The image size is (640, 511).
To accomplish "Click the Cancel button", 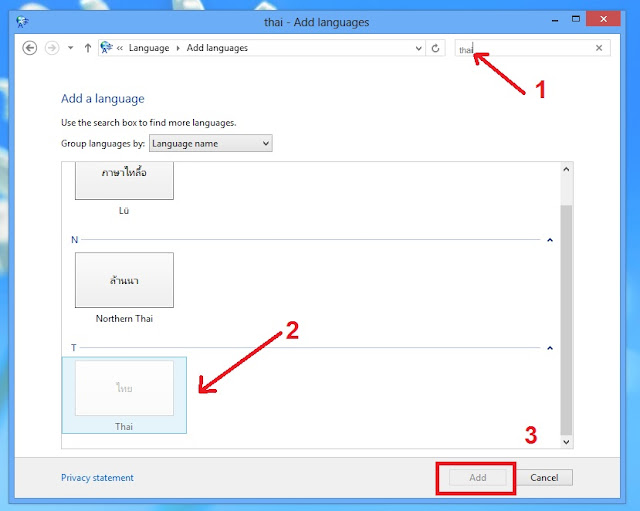I will point(544,478).
